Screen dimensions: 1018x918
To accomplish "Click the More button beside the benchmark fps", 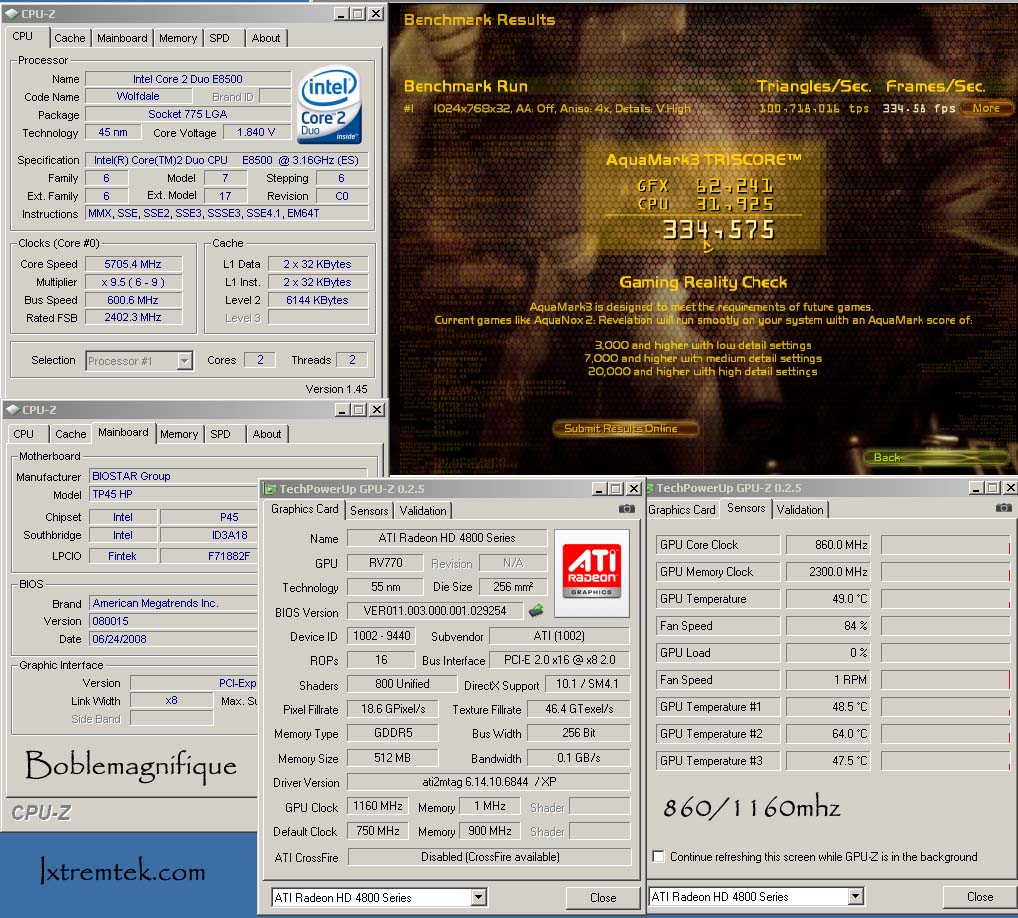I will pos(986,108).
